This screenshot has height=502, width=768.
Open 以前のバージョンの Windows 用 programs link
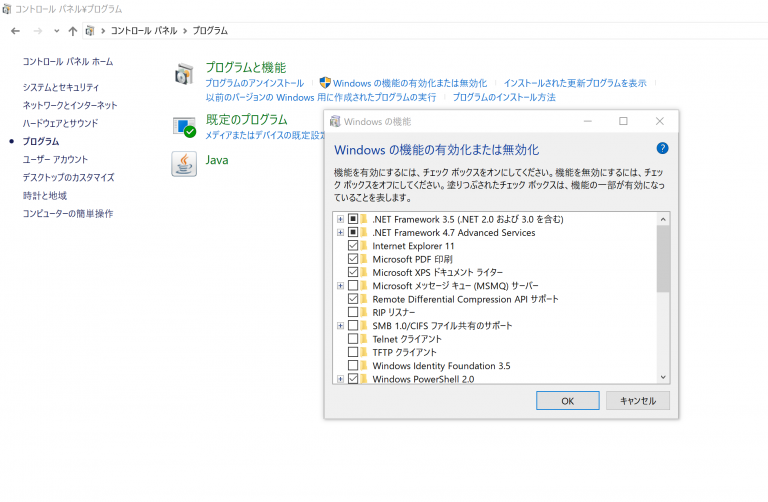click(321, 97)
